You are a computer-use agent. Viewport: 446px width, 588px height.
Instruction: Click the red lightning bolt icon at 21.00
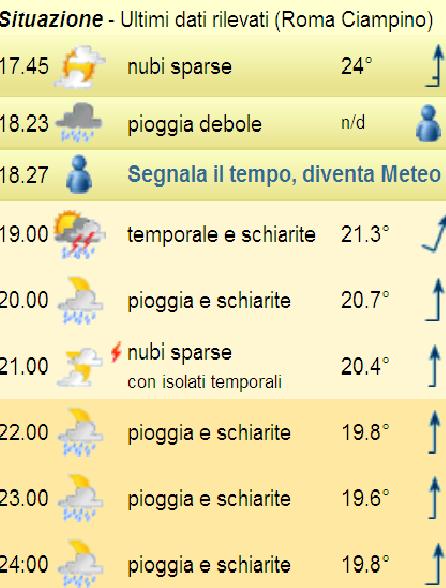tap(117, 351)
